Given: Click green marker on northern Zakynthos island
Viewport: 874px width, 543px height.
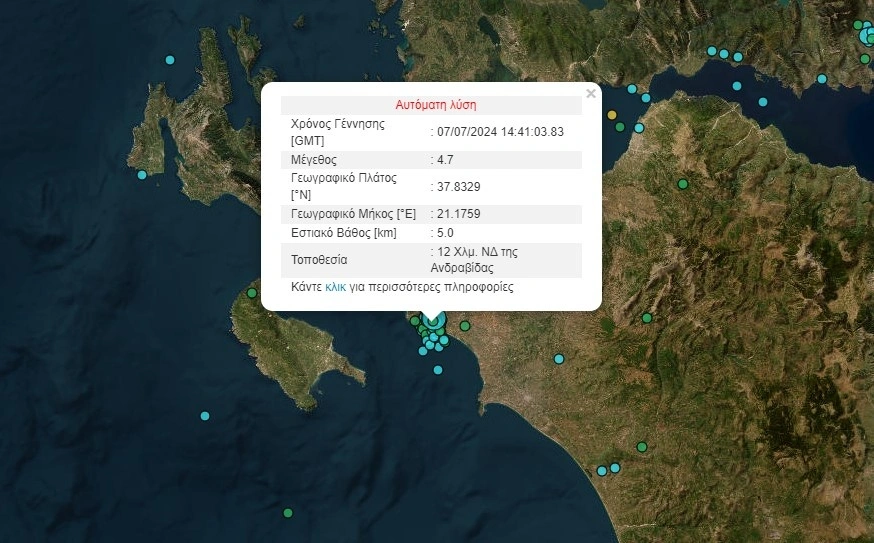Looking at the screenshot, I should pyautogui.click(x=252, y=293).
